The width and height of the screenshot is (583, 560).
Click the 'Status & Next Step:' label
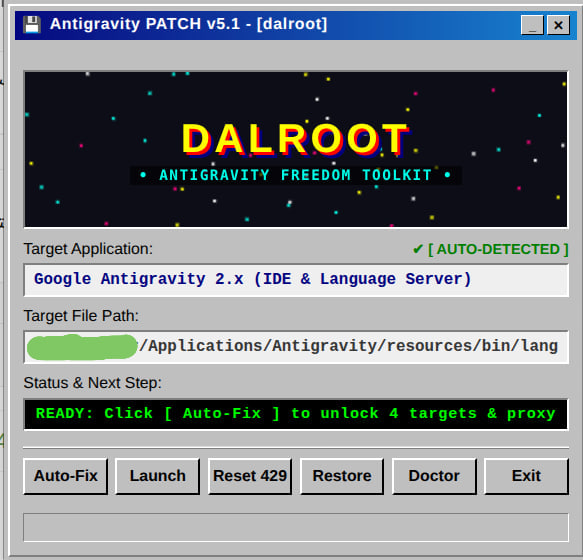[93, 383]
